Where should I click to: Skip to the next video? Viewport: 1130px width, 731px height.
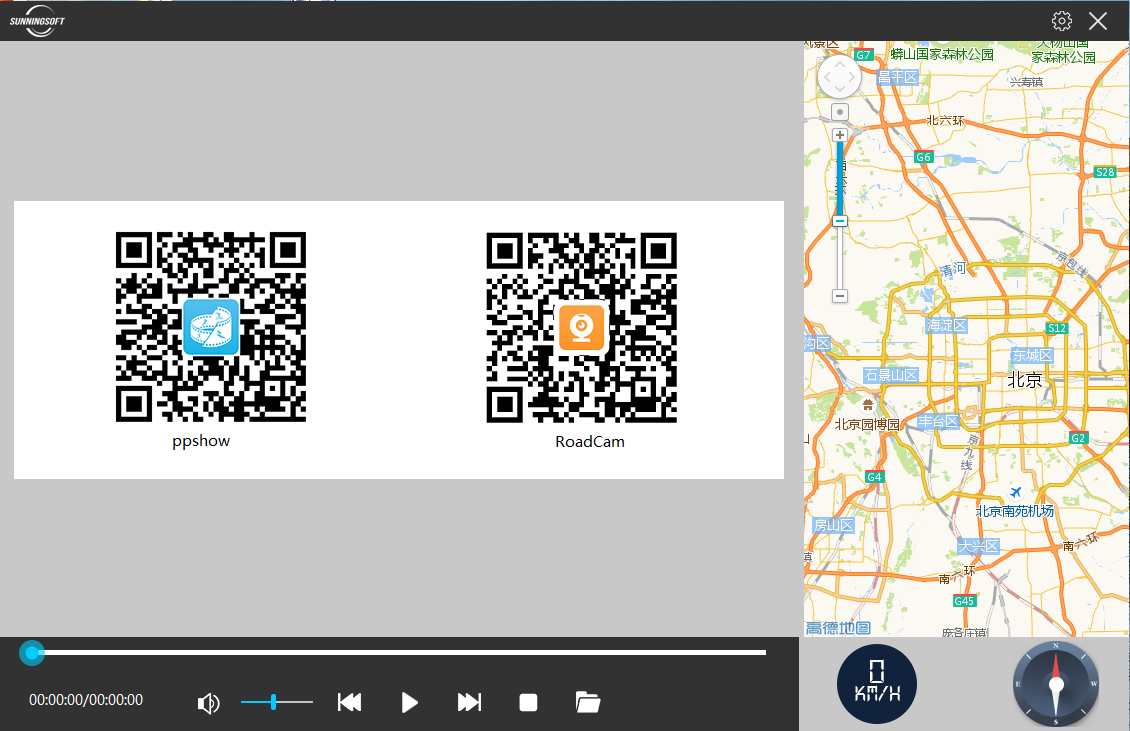(469, 702)
